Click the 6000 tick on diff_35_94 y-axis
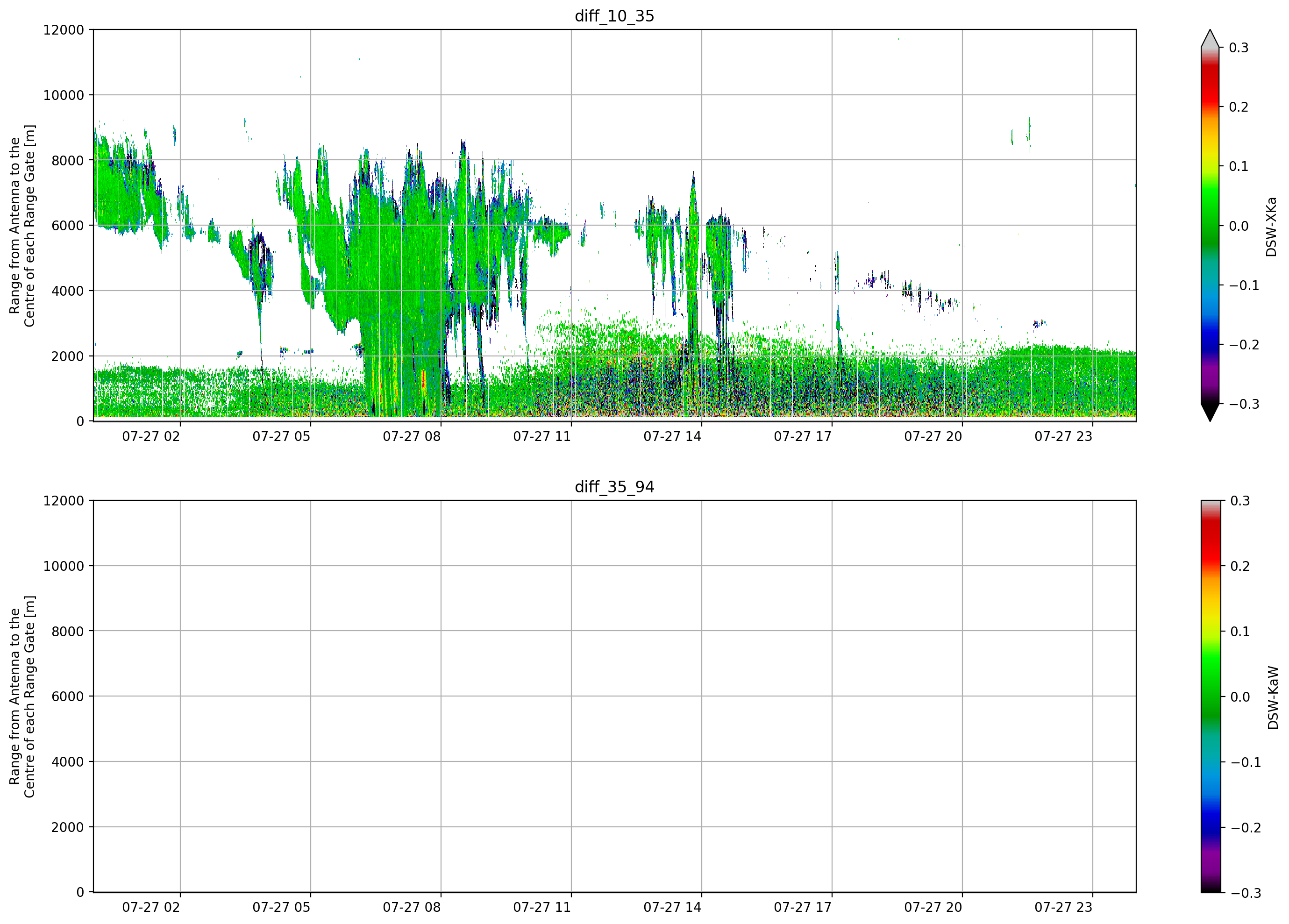Image resolution: width=1289 pixels, height=924 pixels. pyautogui.click(x=68, y=696)
